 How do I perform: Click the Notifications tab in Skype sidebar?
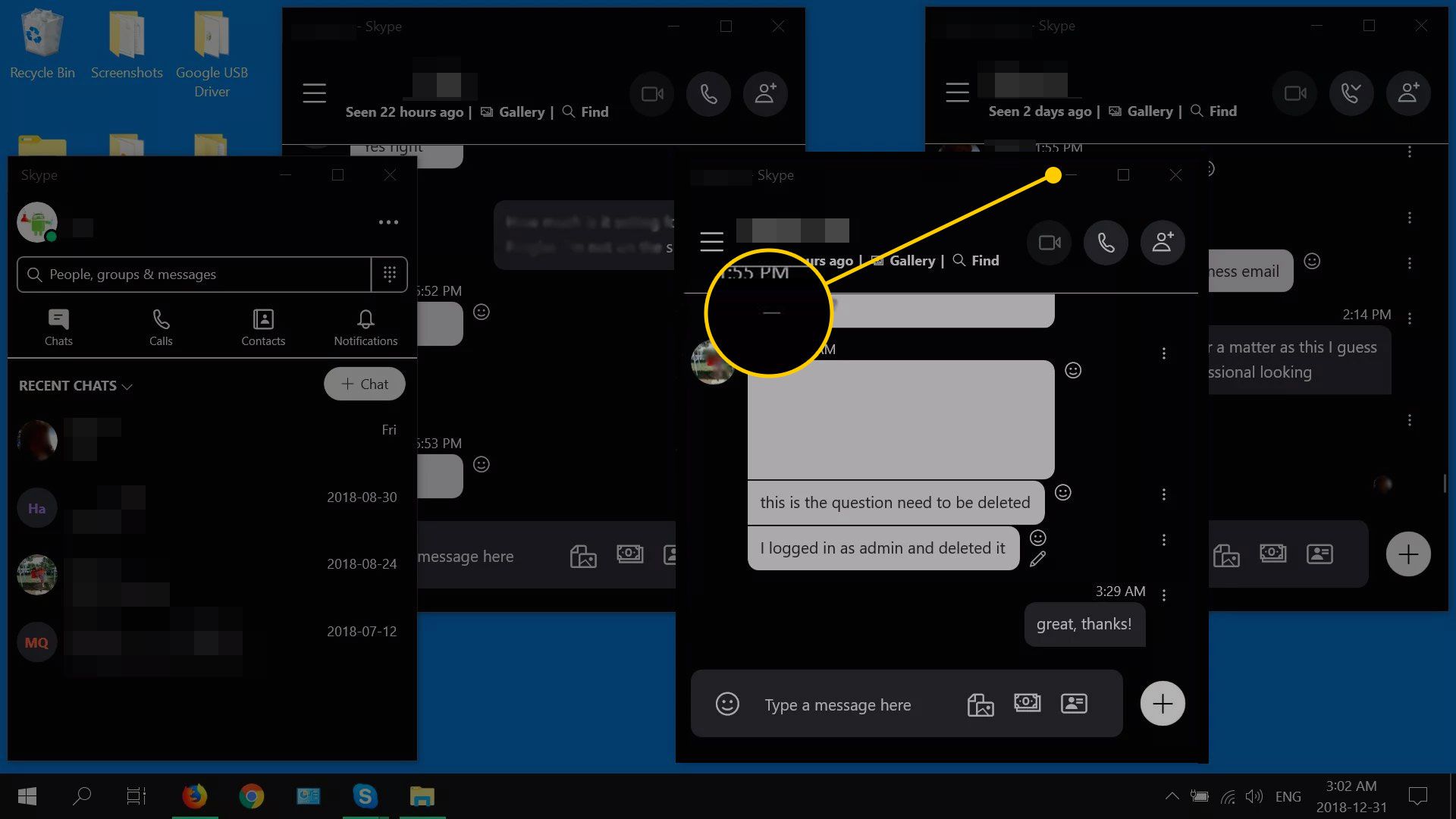[365, 326]
